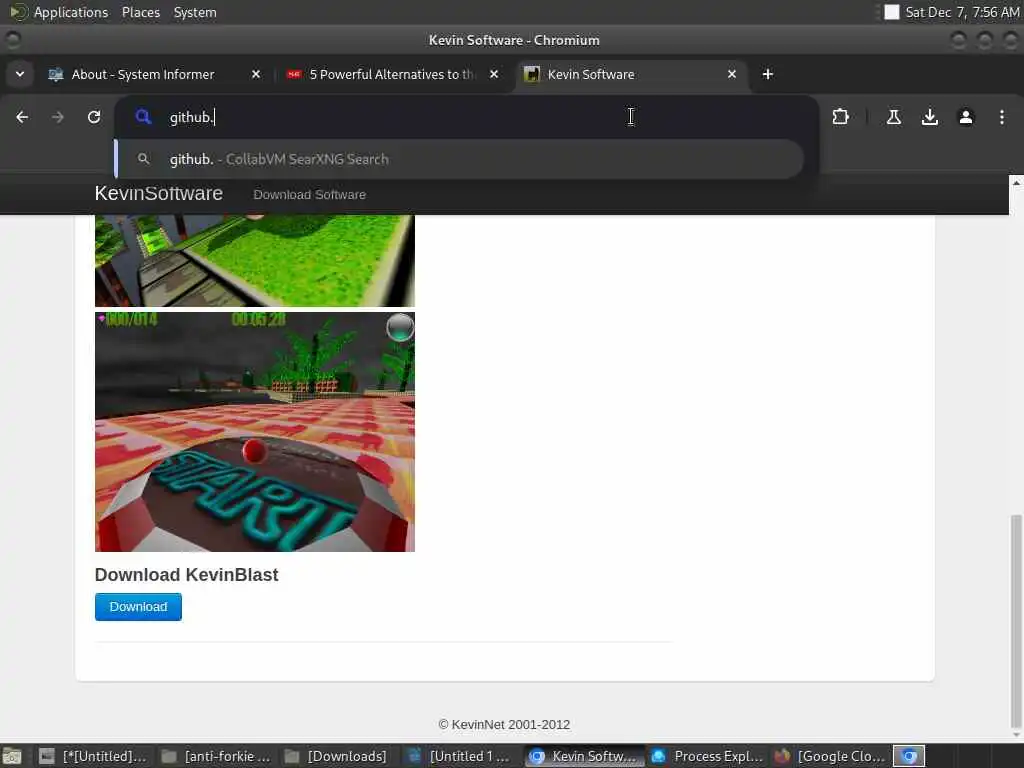
Task: Open the tab search dropdown arrow
Action: tap(20, 74)
